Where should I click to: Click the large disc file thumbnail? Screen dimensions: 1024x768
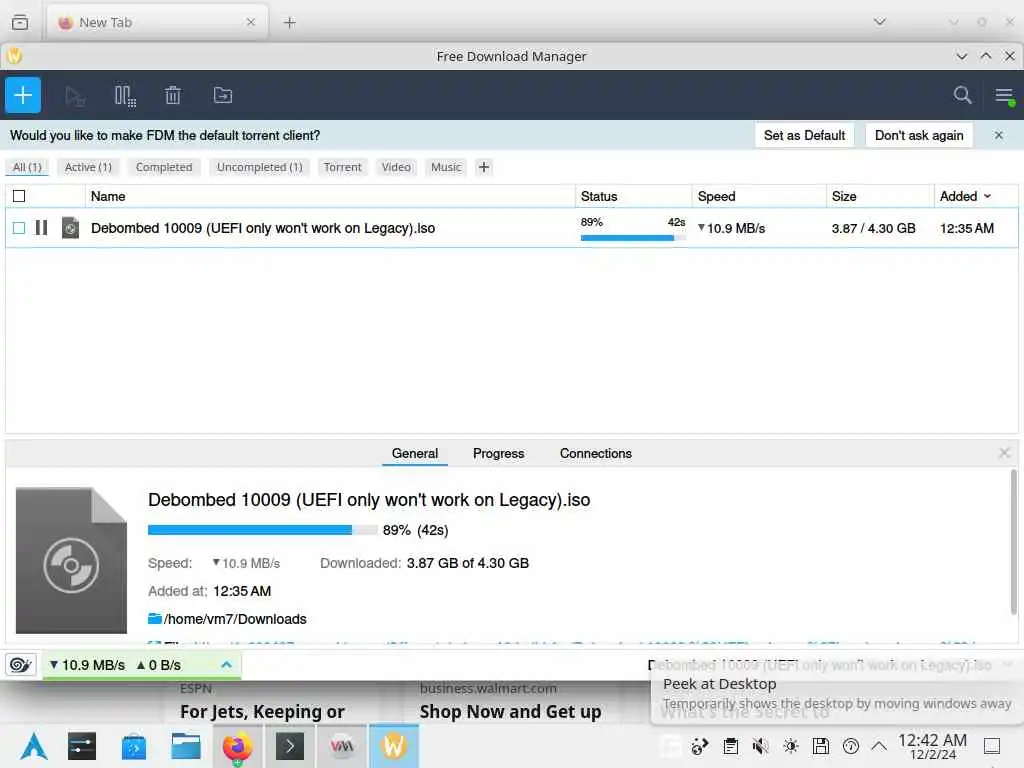(71, 560)
